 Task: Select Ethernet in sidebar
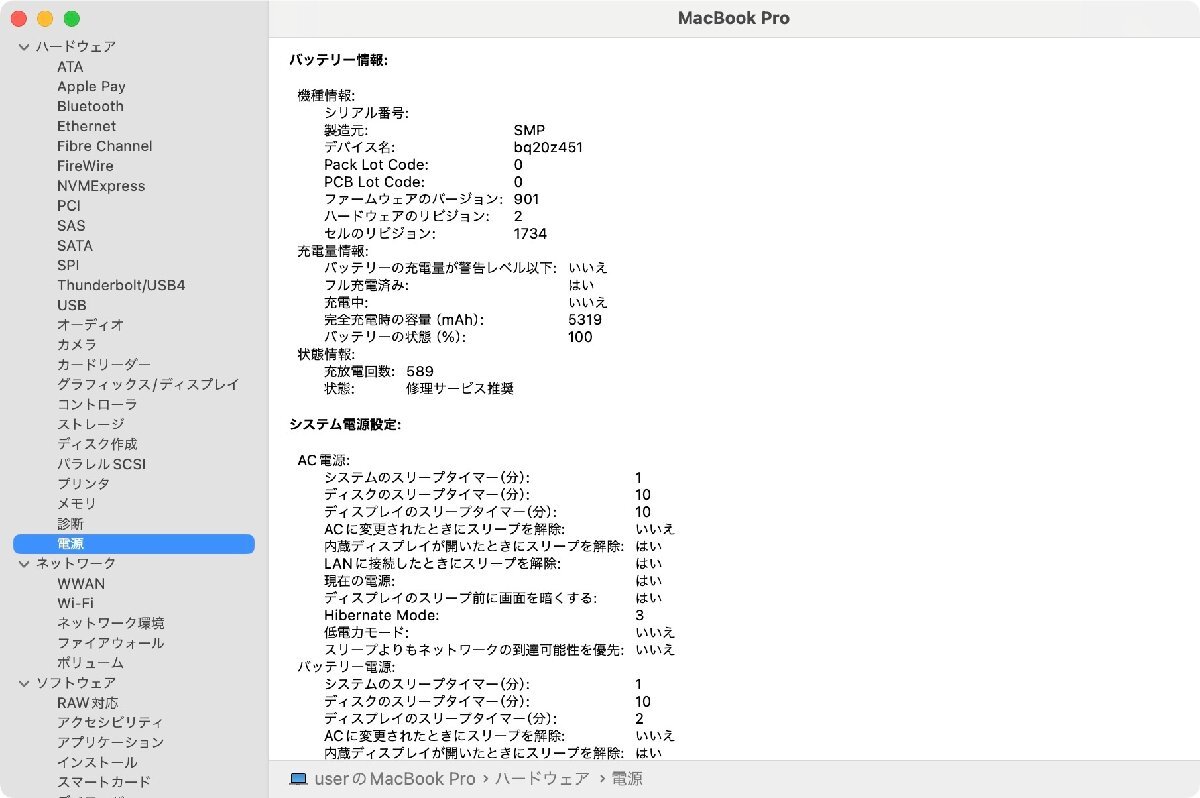(x=86, y=126)
